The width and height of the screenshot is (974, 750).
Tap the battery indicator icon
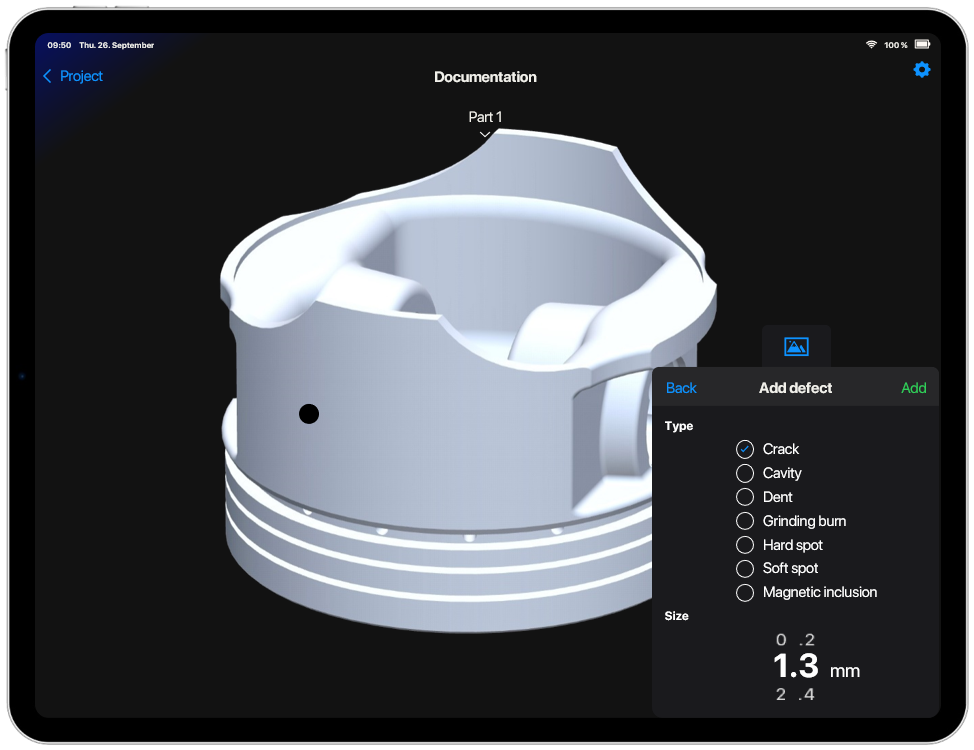click(x=922, y=44)
